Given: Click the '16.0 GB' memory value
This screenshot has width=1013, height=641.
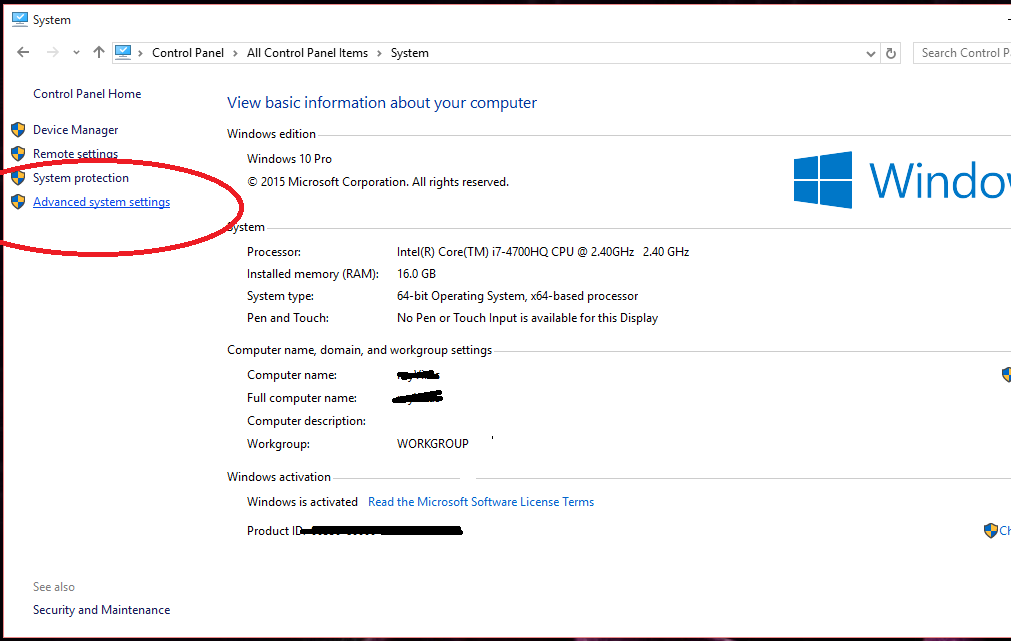Looking at the screenshot, I should pos(416,274).
